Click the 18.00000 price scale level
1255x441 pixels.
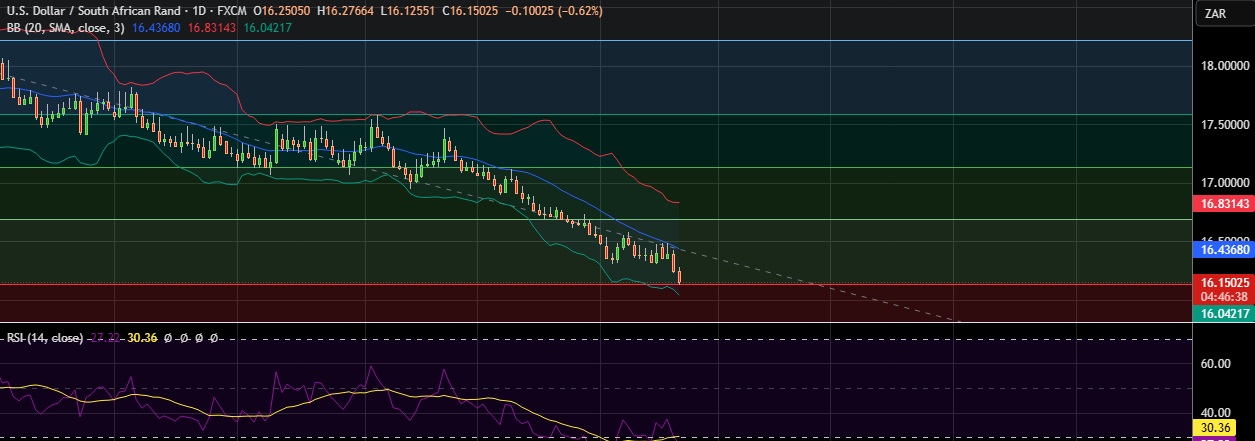click(x=1223, y=66)
